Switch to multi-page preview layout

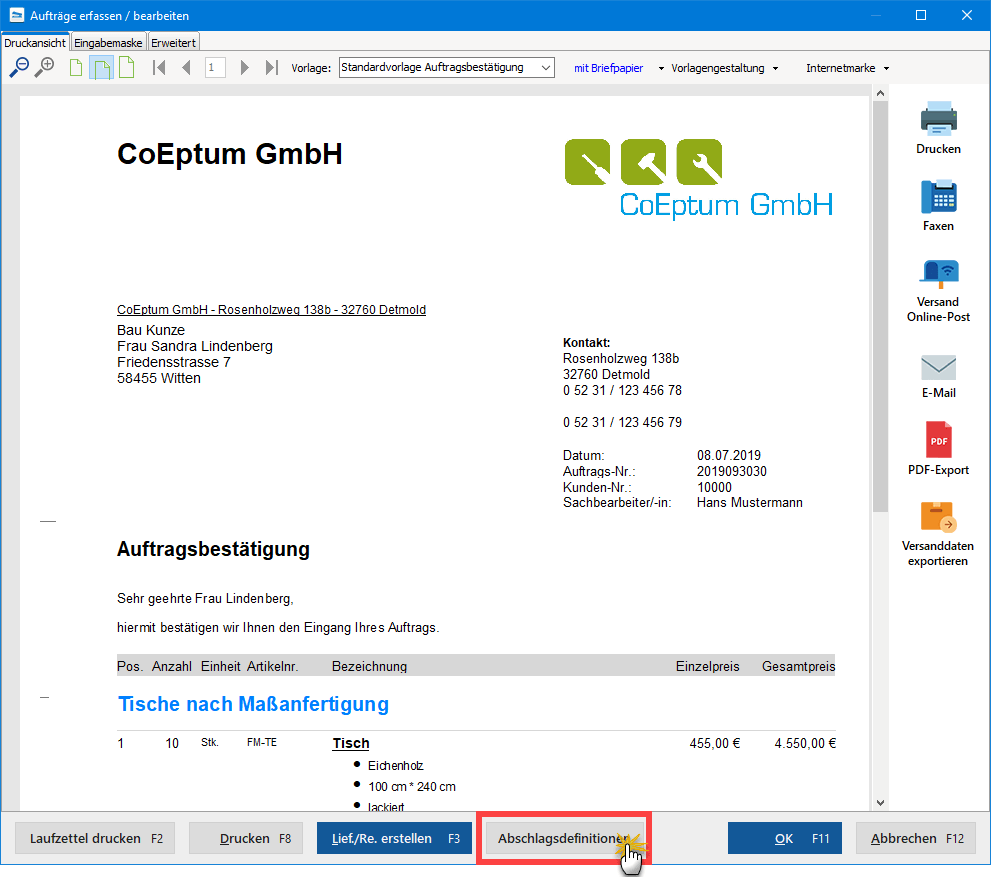pyautogui.click(x=100, y=67)
